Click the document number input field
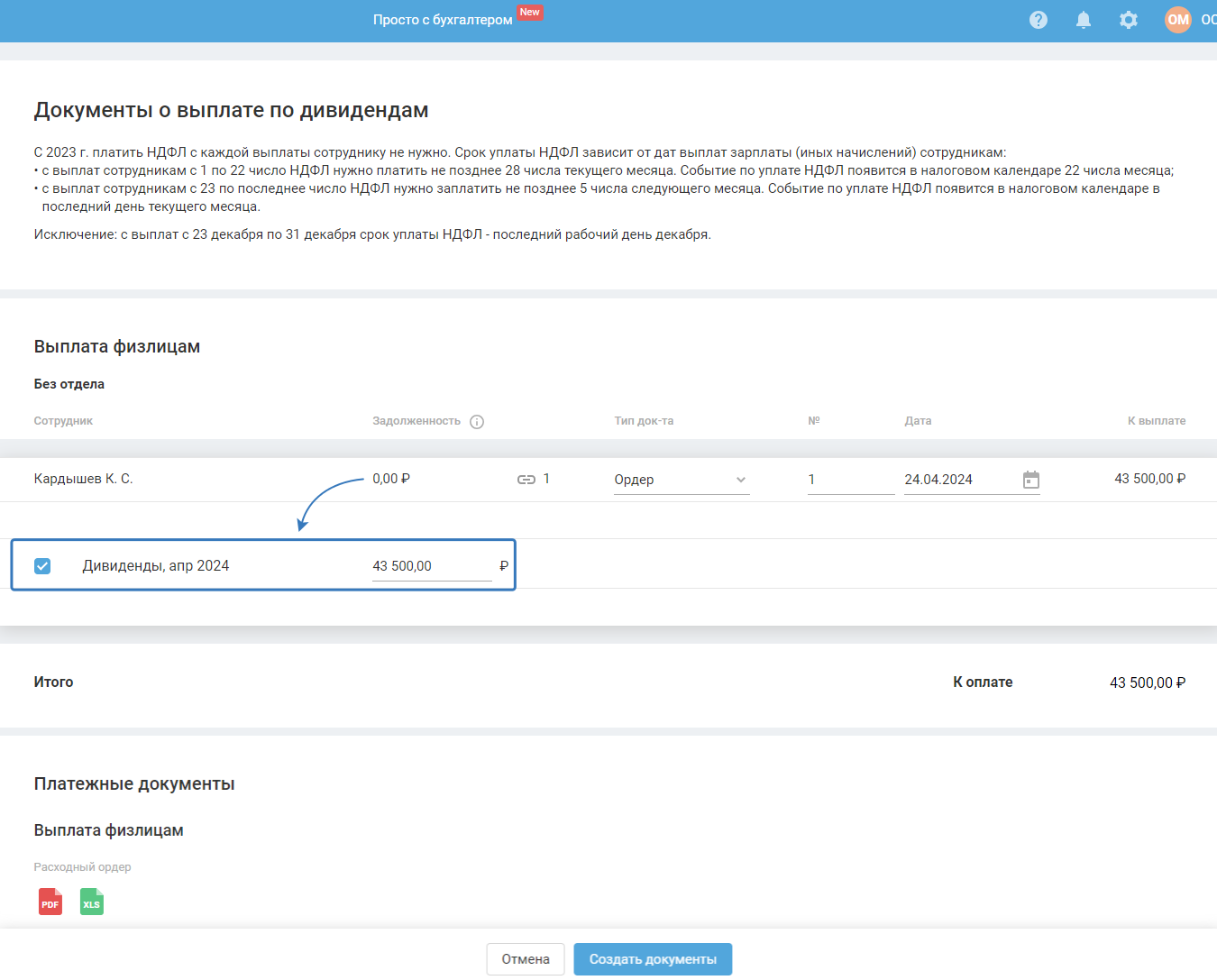The width and height of the screenshot is (1217, 980). click(850, 480)
